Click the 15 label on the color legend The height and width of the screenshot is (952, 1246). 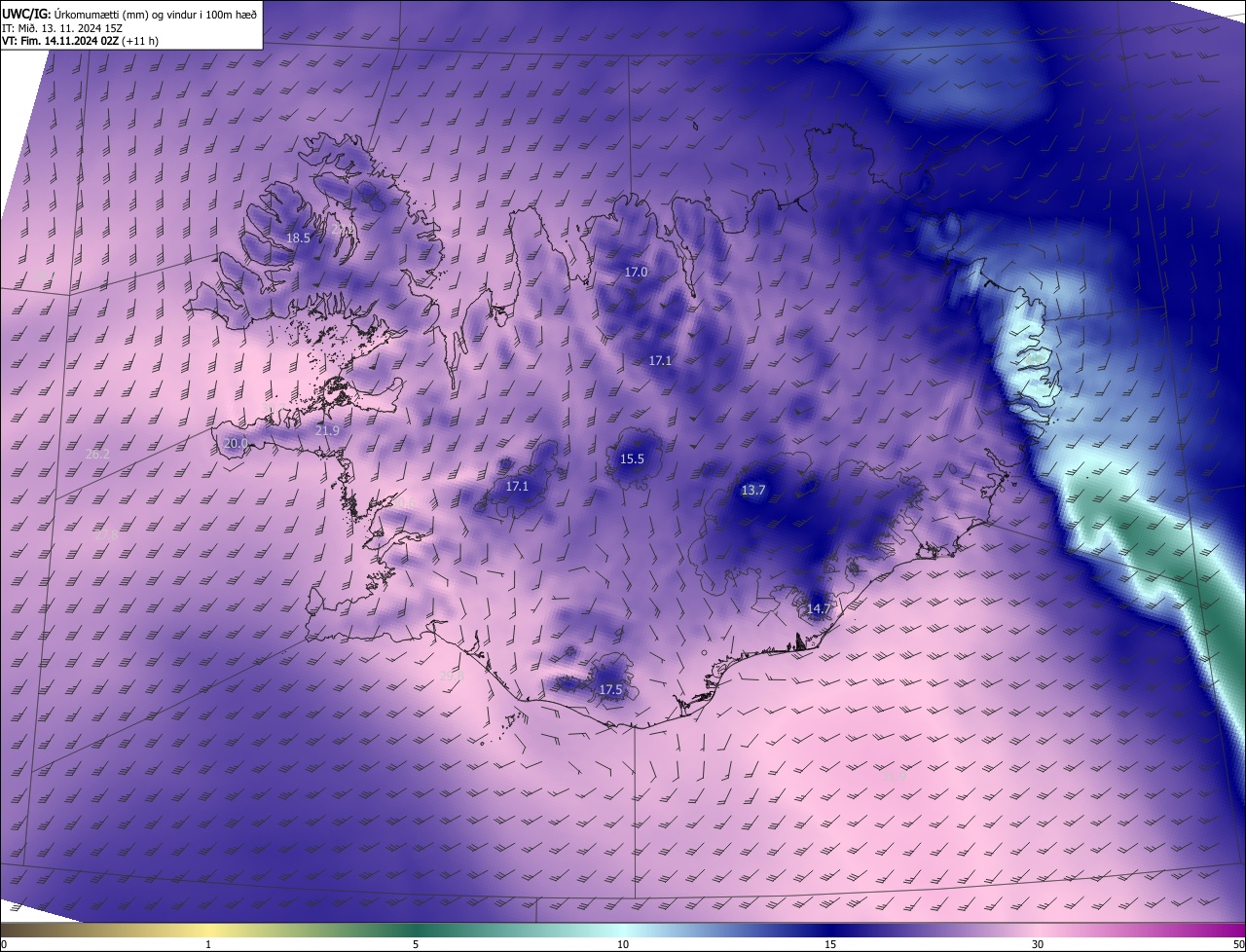[830, 944]
